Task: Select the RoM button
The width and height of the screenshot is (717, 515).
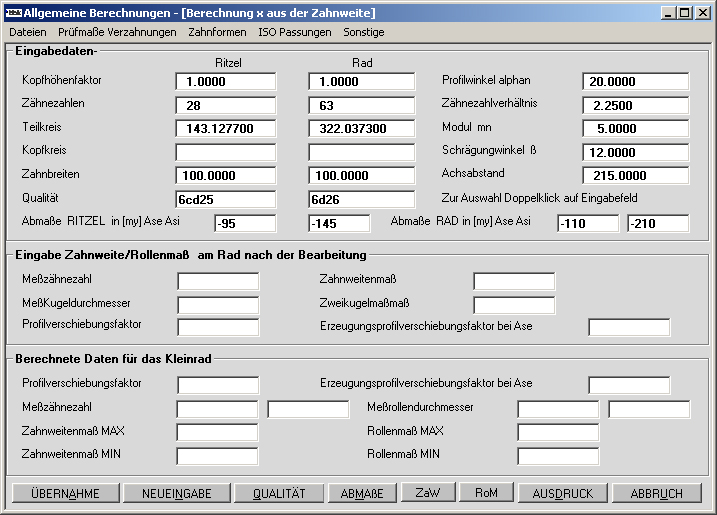Action: tap(486, 493)
